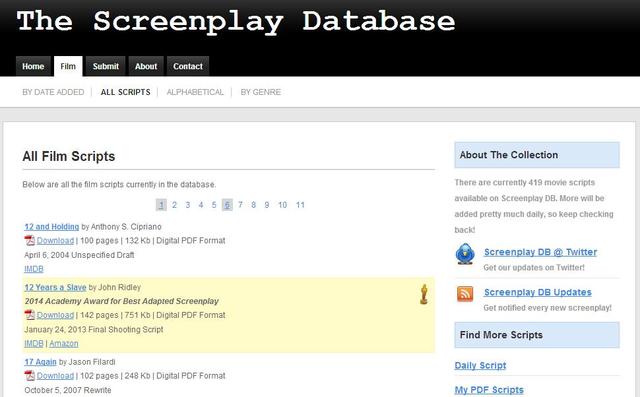Download the 12 and Holding script
640x397 pixels.
click(x=56, y=241)
